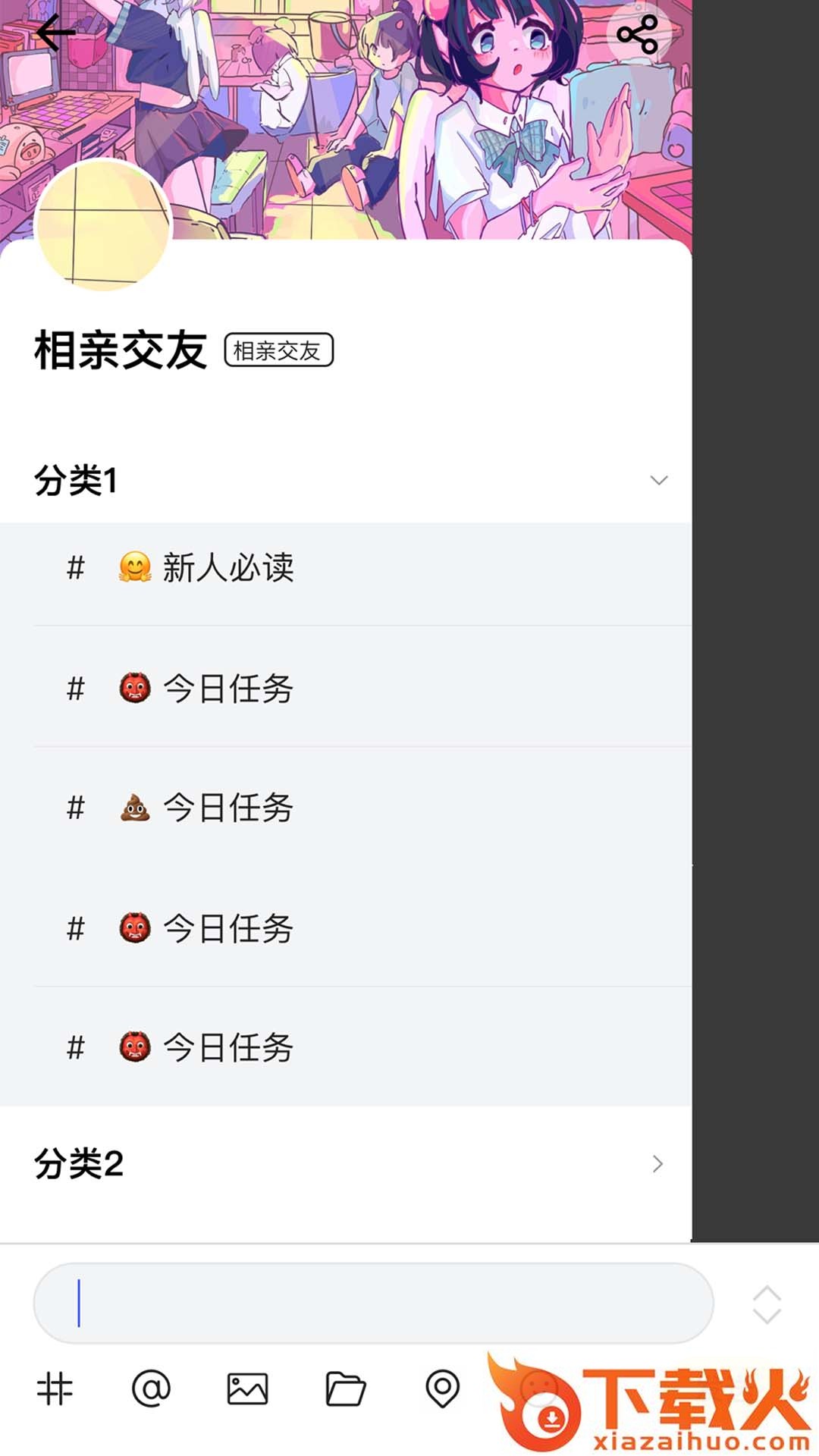
Task: Tap the location pin icon
Action: 442,1389
